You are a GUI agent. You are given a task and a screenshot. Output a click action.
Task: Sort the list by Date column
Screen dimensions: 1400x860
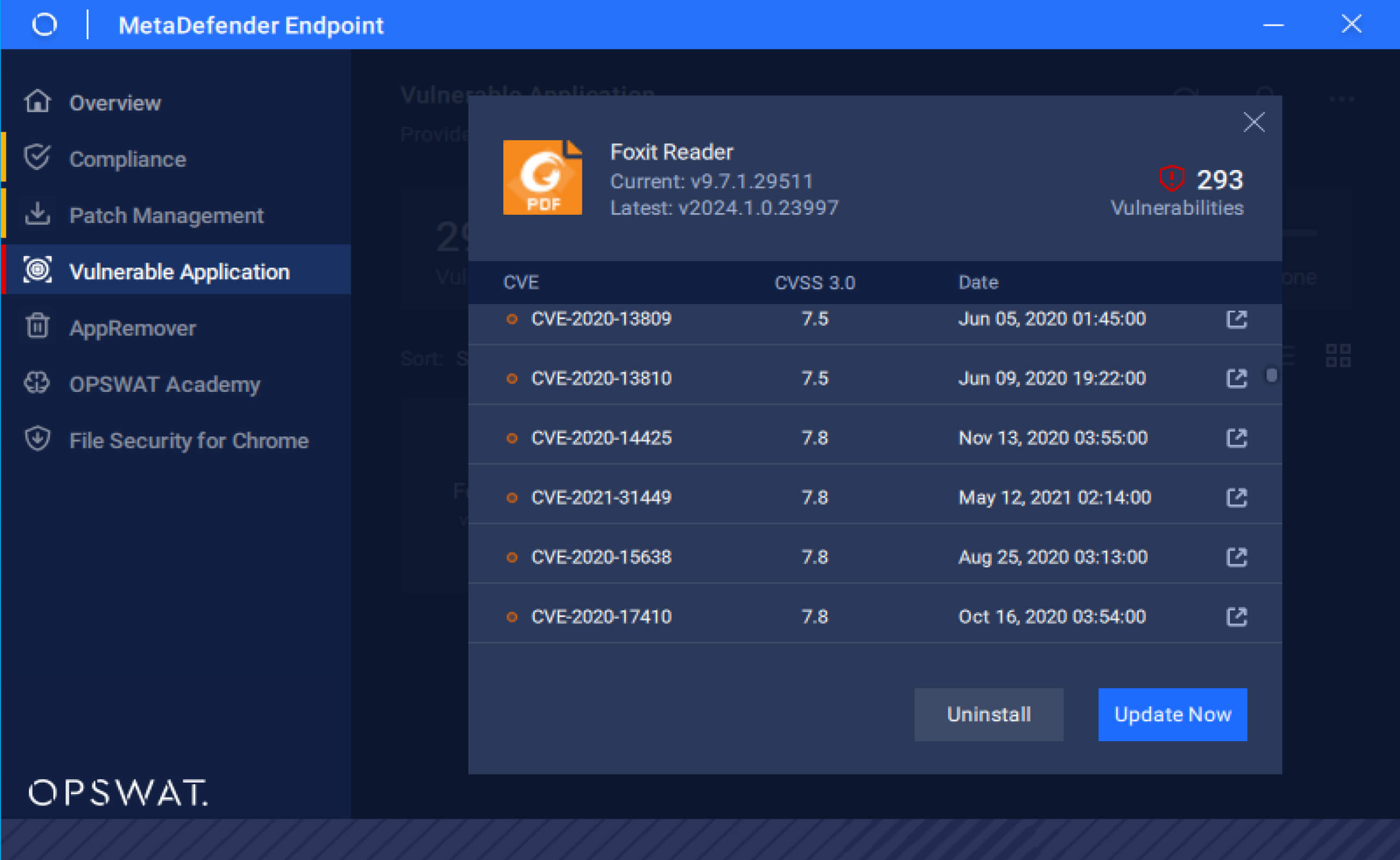pos(977,283)
